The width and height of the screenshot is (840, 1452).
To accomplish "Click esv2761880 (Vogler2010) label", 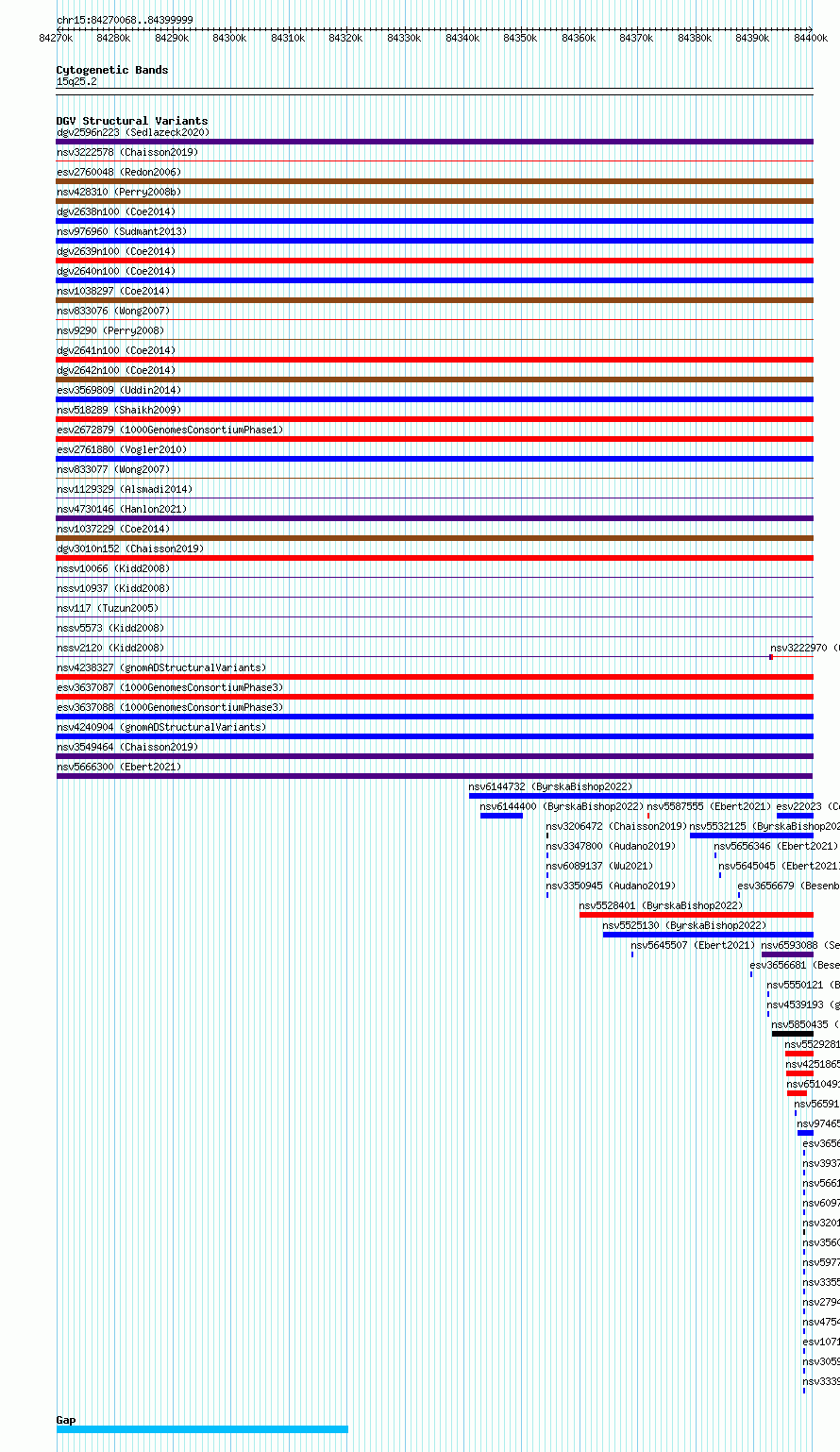I will (122, 449).
